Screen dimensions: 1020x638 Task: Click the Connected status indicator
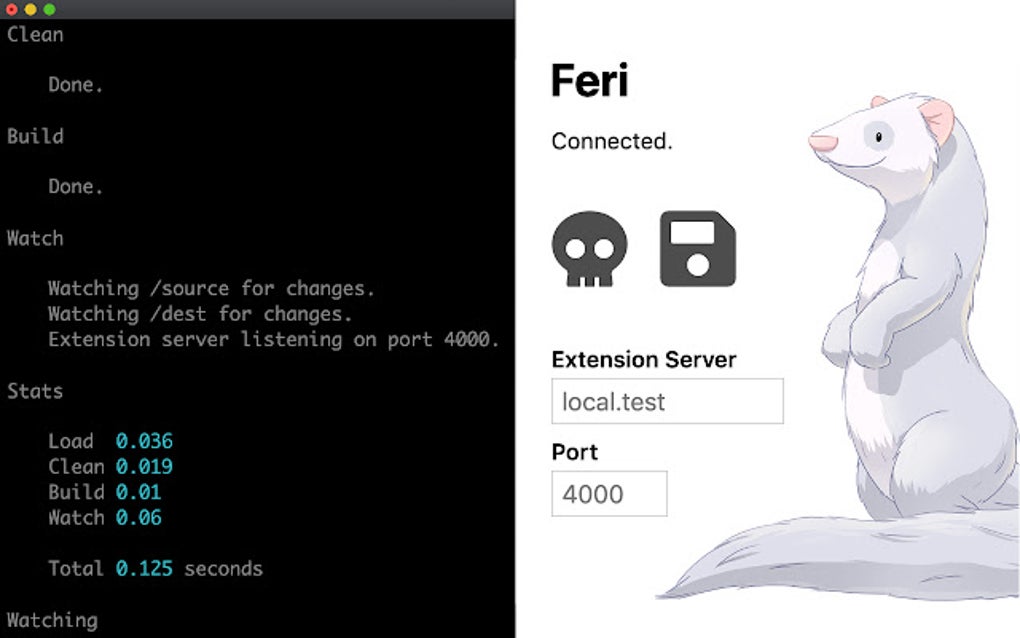point(609,141)
